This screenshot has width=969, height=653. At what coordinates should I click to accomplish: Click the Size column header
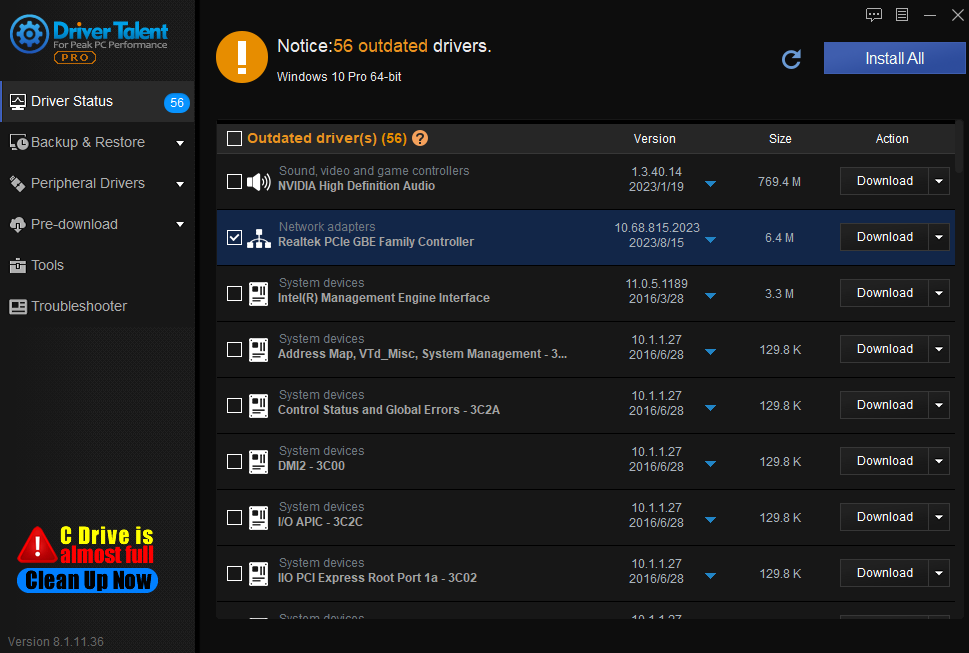click(780, 139)
